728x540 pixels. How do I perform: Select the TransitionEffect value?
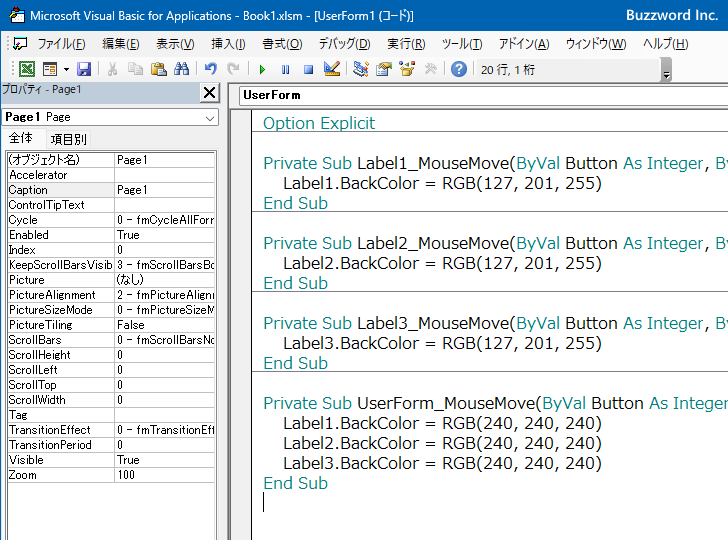[x=164, y=430]
